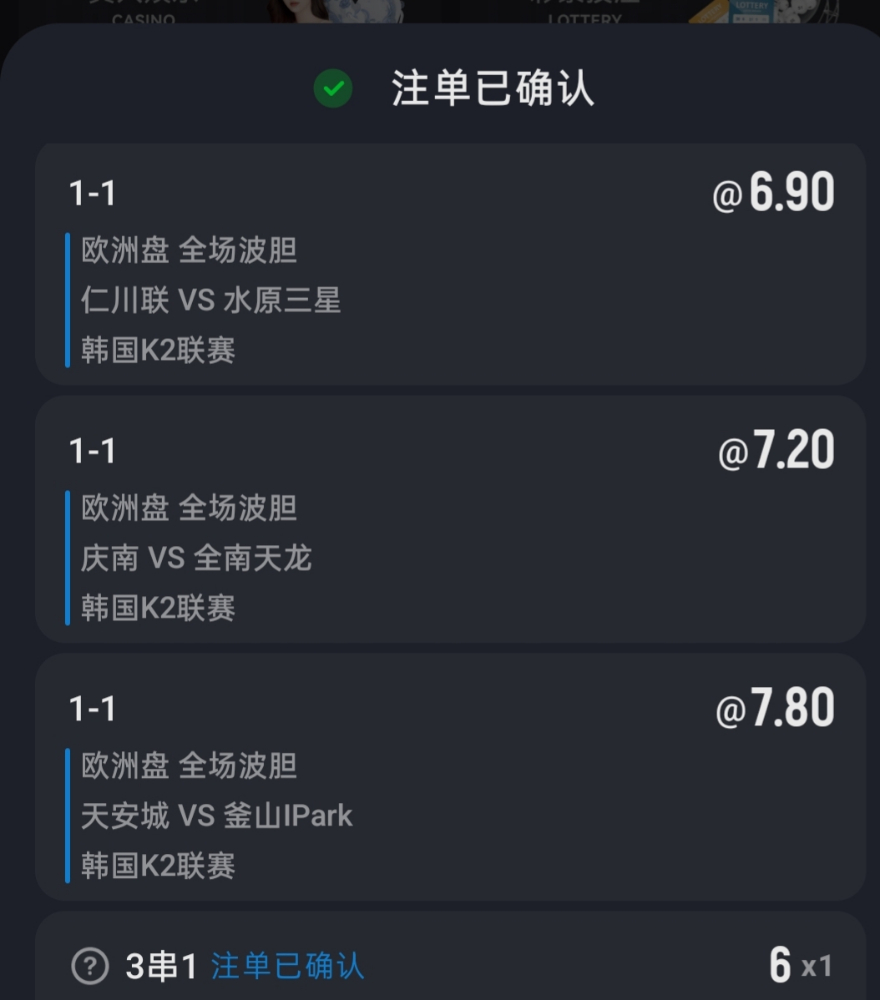The image size is (880, 1000).
Task: Open the 庆南 VS 全南天龙 match
Action: [x=196, y=557]
